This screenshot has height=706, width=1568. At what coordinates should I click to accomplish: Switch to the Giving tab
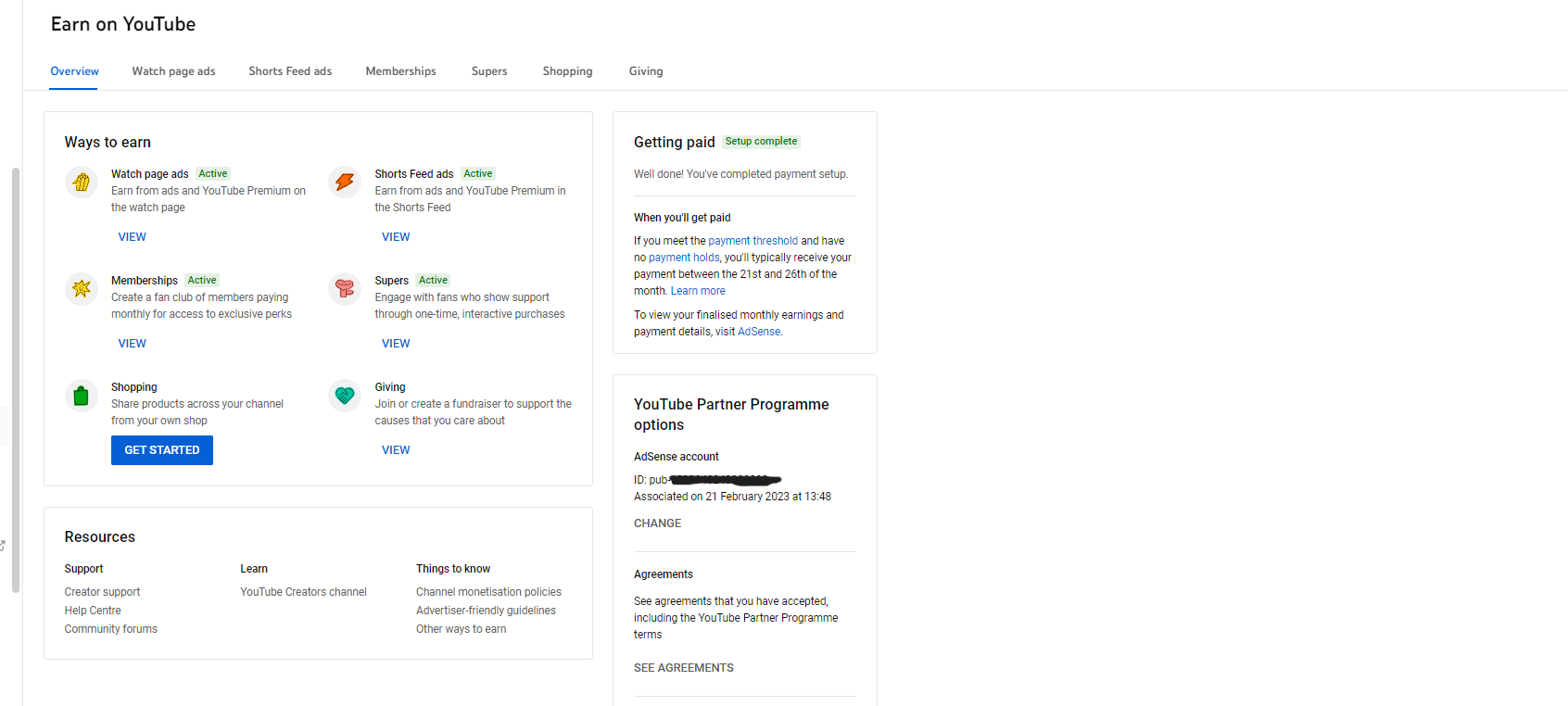tap(646, 71)
